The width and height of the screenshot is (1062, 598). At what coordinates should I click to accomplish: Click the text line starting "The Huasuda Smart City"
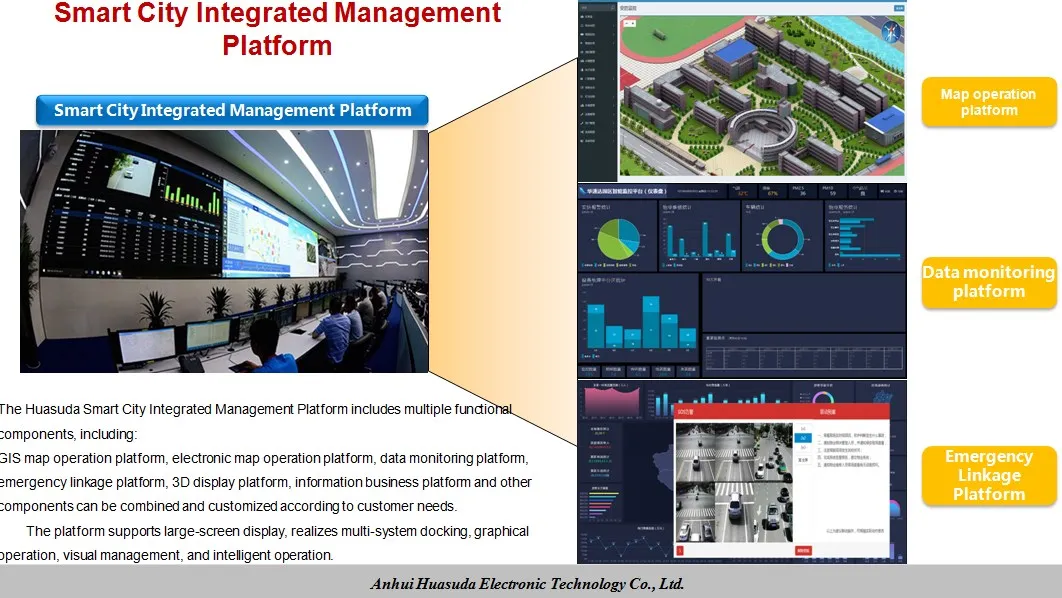[x=255, y=409]
